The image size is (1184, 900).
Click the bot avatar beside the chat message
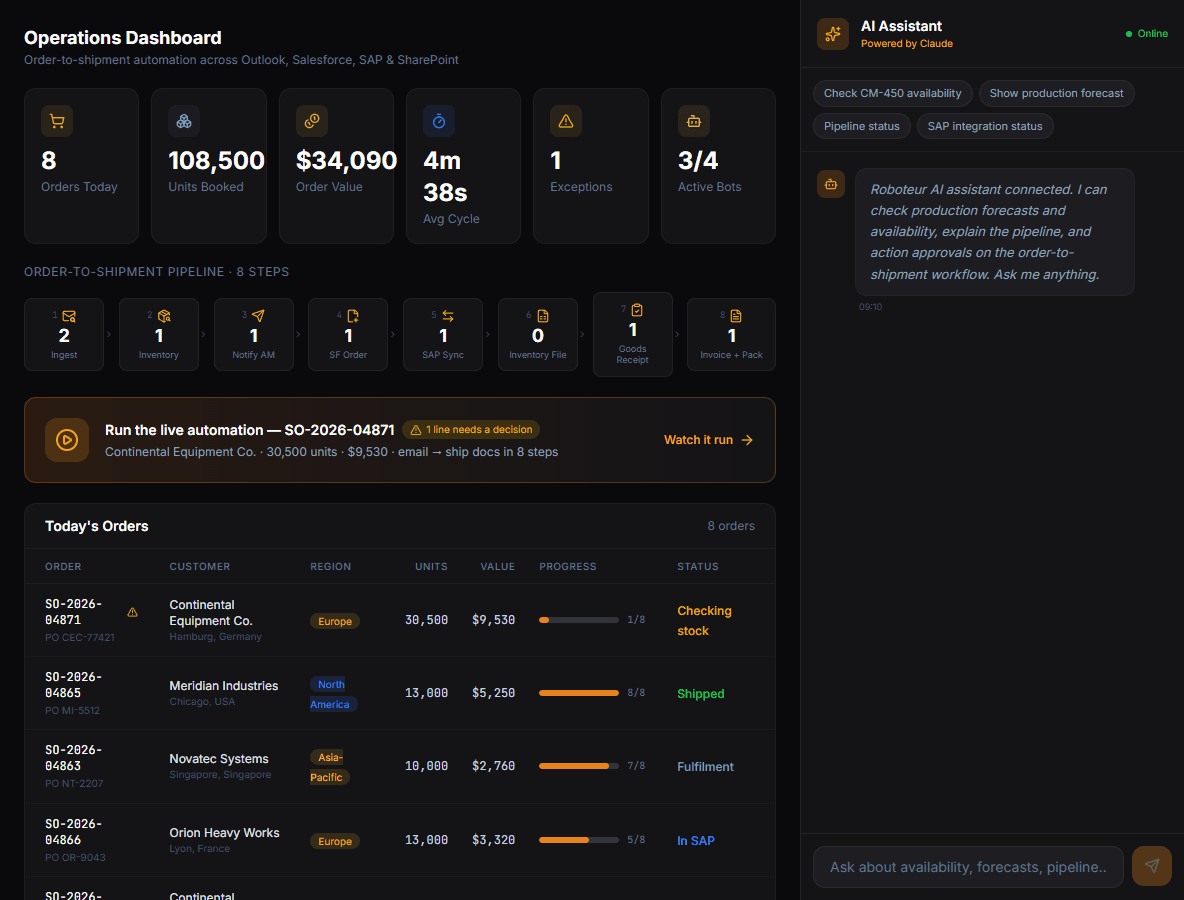(x=831, y=184)
